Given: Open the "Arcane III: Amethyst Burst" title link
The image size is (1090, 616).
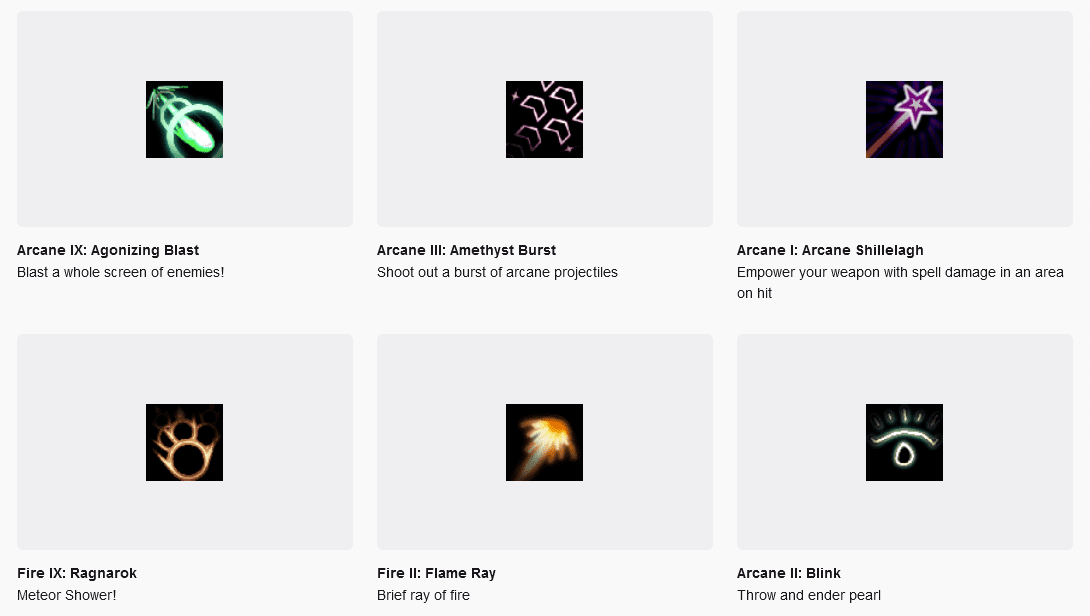Looking at the screenshot, I should pos(466,250).
